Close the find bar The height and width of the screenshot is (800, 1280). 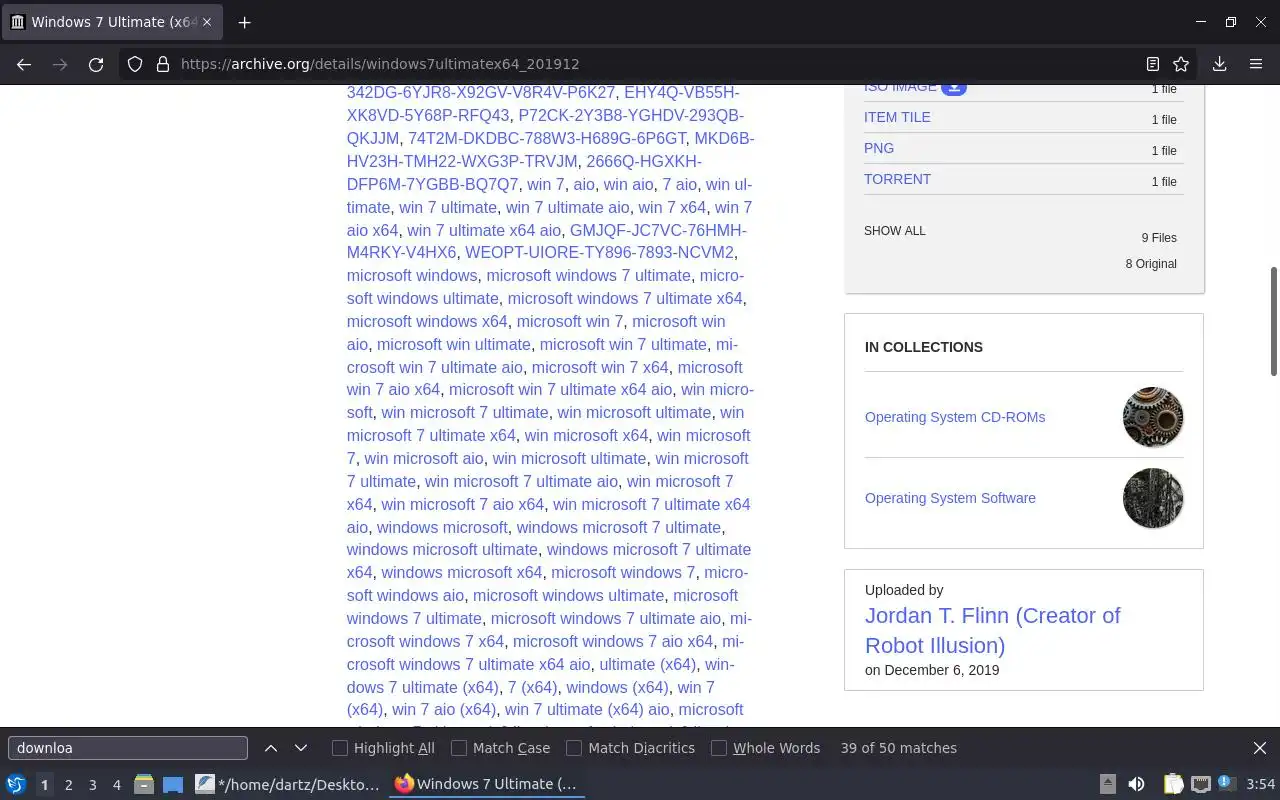click(x=1260, y=748)
